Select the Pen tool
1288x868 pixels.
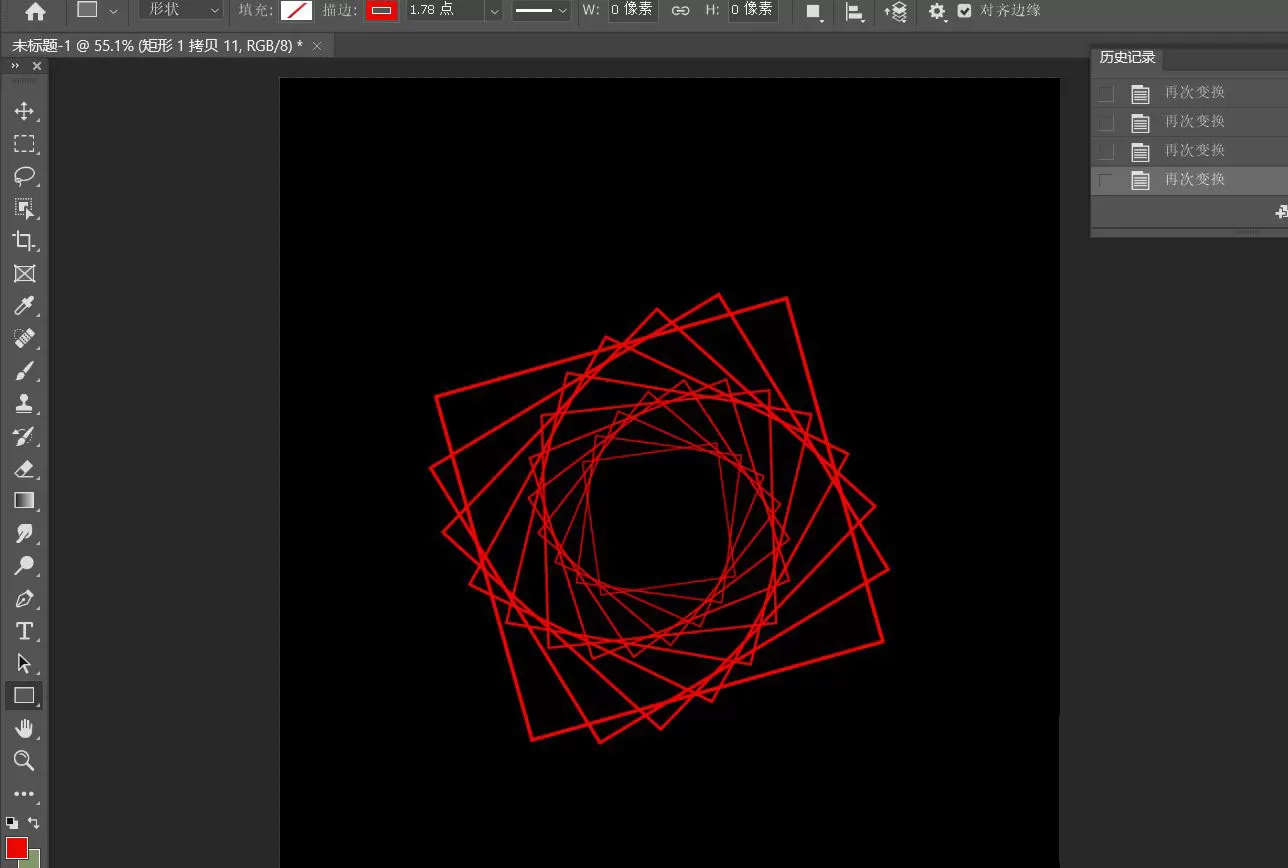(24, 599)
